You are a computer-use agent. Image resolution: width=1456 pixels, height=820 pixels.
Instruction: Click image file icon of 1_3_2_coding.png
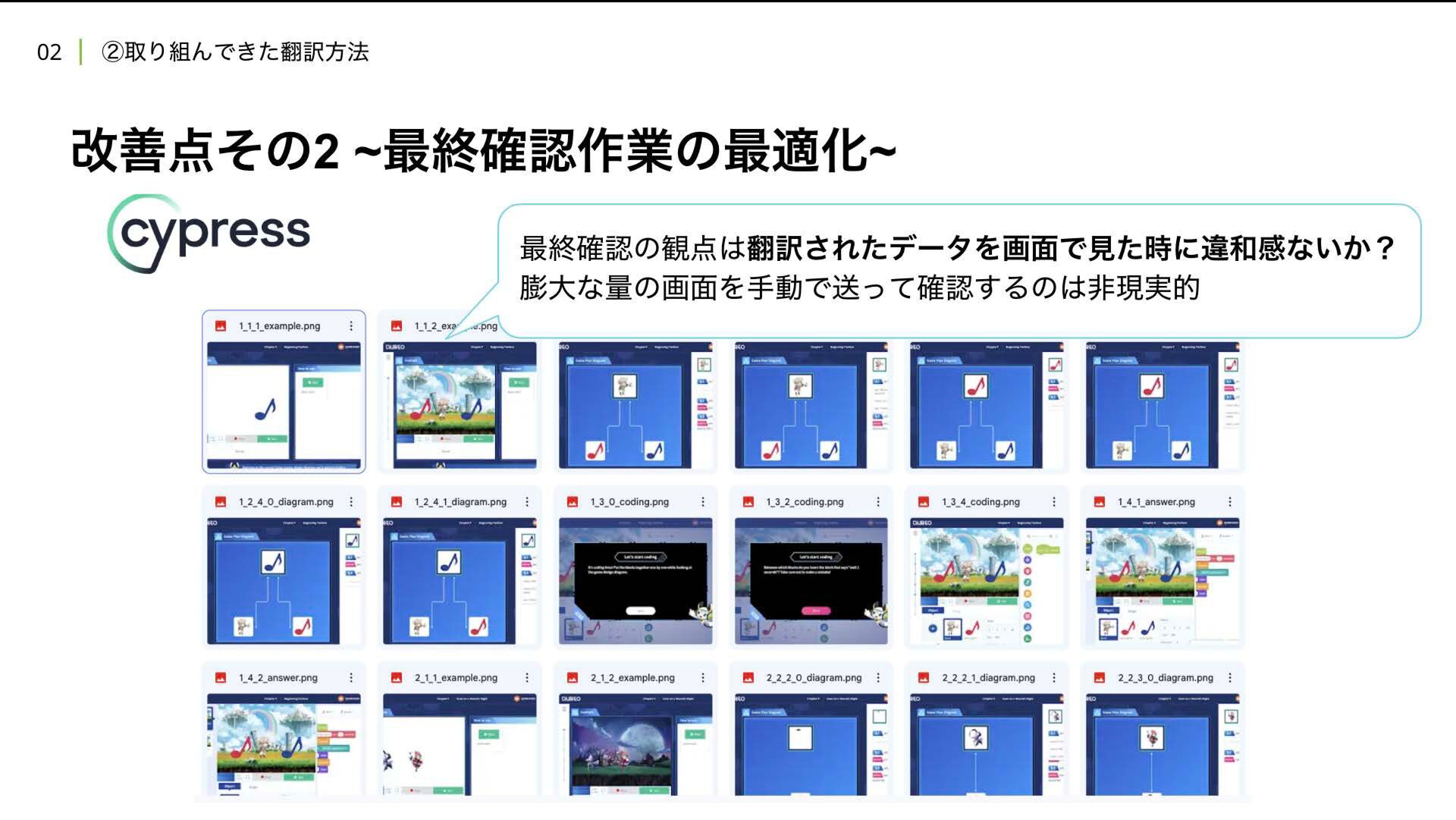[748, 502]
